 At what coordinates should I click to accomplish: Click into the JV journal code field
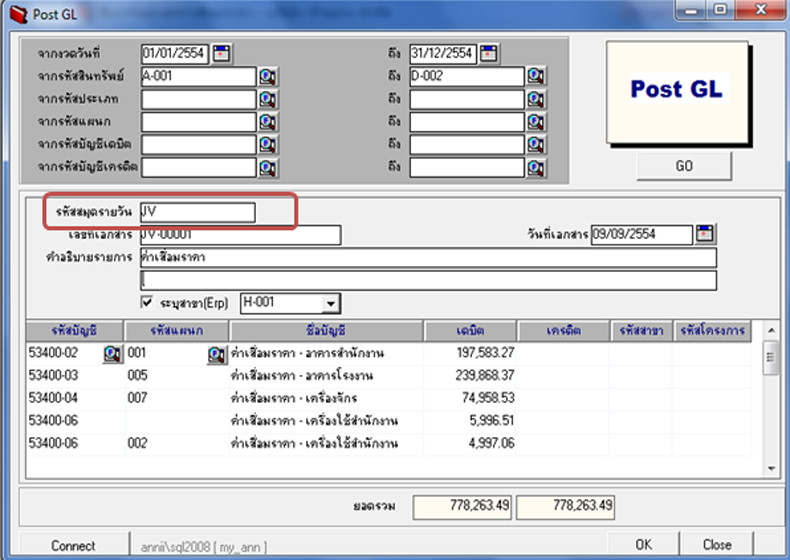(x=198, y=212)
